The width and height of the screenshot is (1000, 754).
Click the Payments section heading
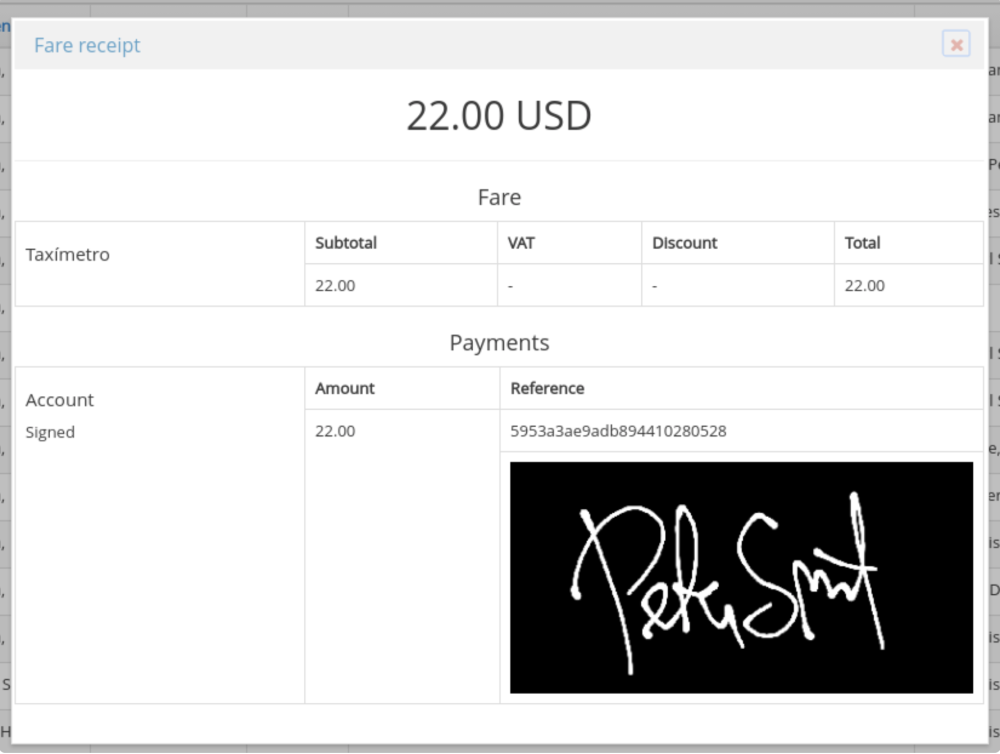(499, 342)
